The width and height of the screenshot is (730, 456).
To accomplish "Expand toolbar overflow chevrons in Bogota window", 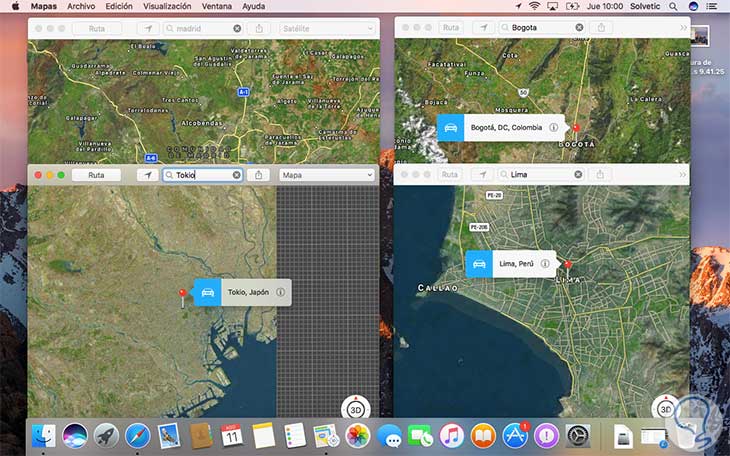I will point(683,28).
